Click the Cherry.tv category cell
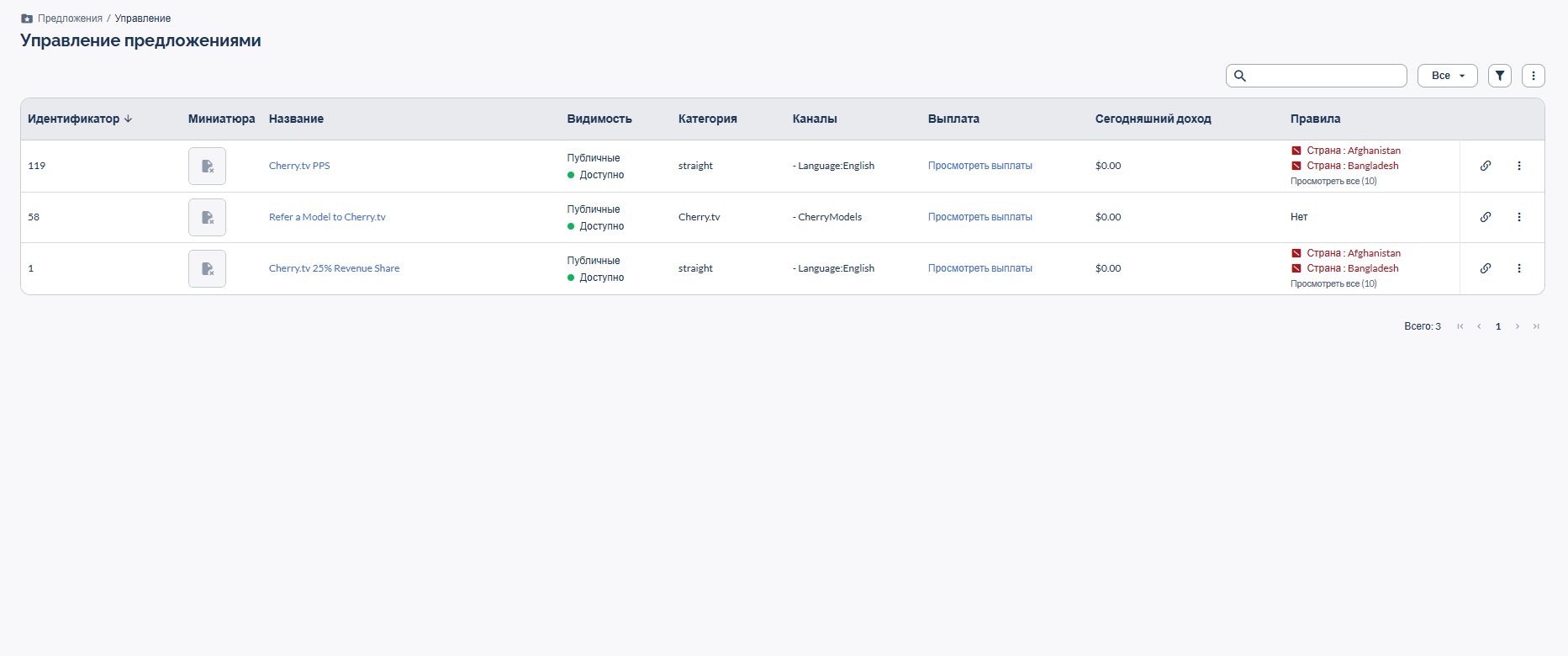The height and width of the screenshot is (656, 1568). tap(700, 217)
